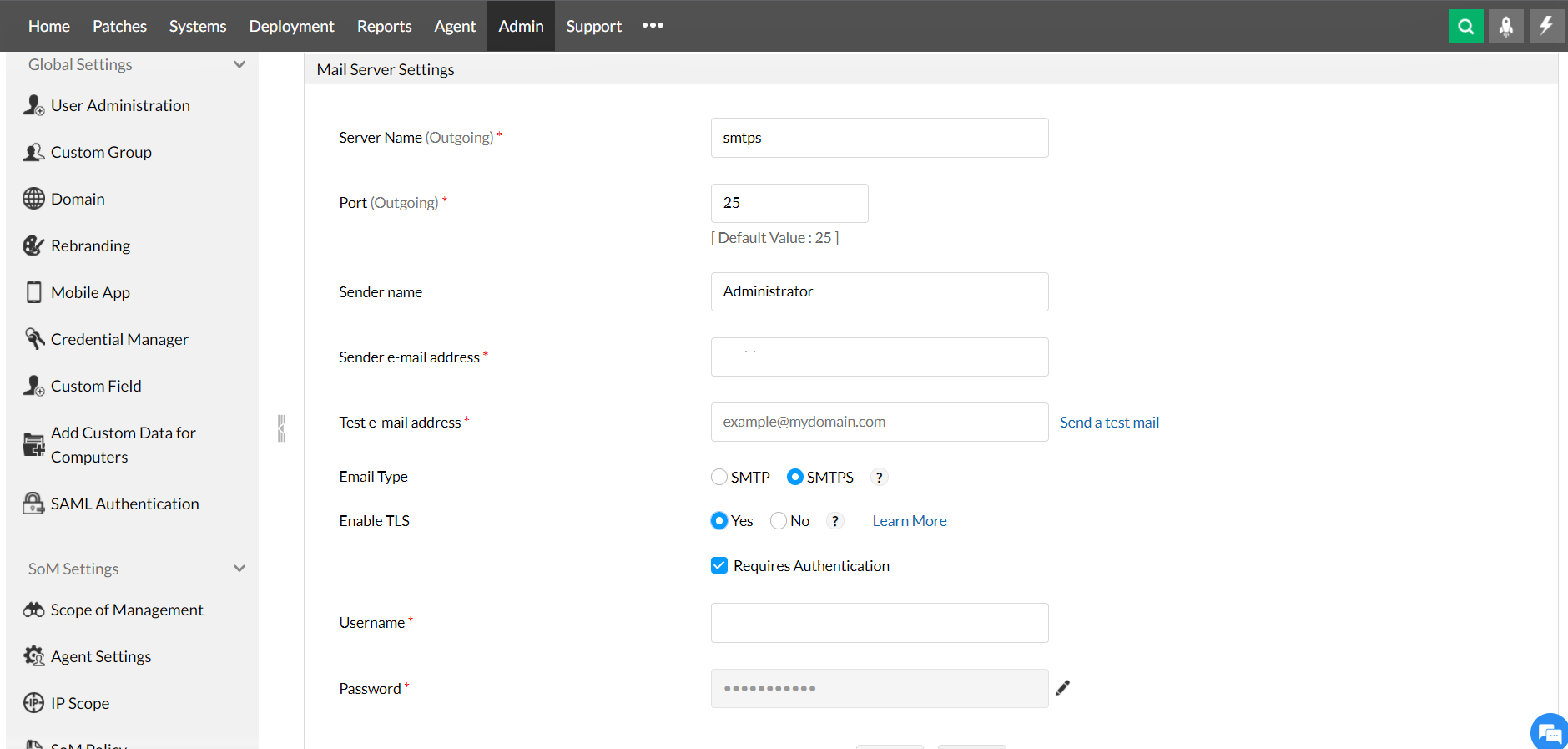Click the Test e-mail address field
Screen dimensions: 1568x749
tap(880, 422)
